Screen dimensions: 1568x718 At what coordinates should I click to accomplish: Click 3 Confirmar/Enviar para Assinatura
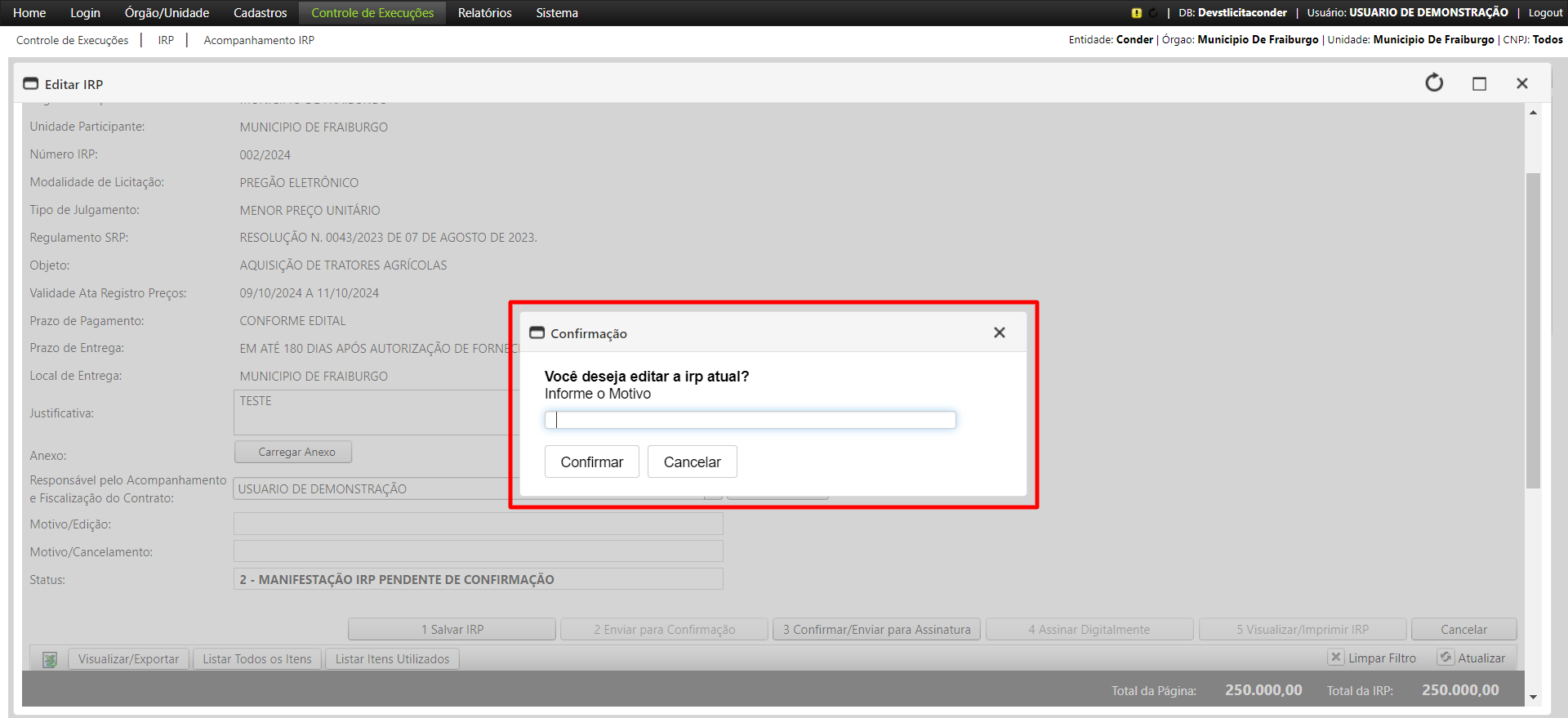pos(876,629)
